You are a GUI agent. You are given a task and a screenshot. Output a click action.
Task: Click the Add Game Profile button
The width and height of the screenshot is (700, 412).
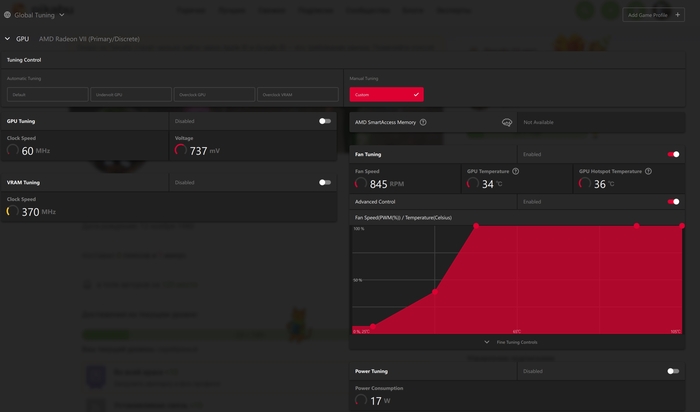click(654, 15)
